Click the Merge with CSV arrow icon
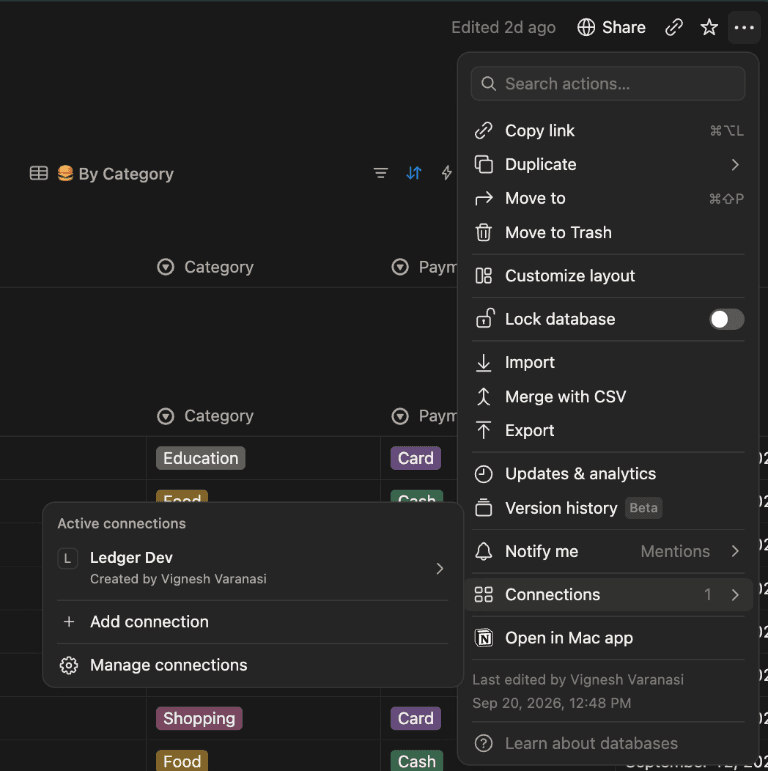The height and width of the screenshot is (771, 768). [483, 397]
